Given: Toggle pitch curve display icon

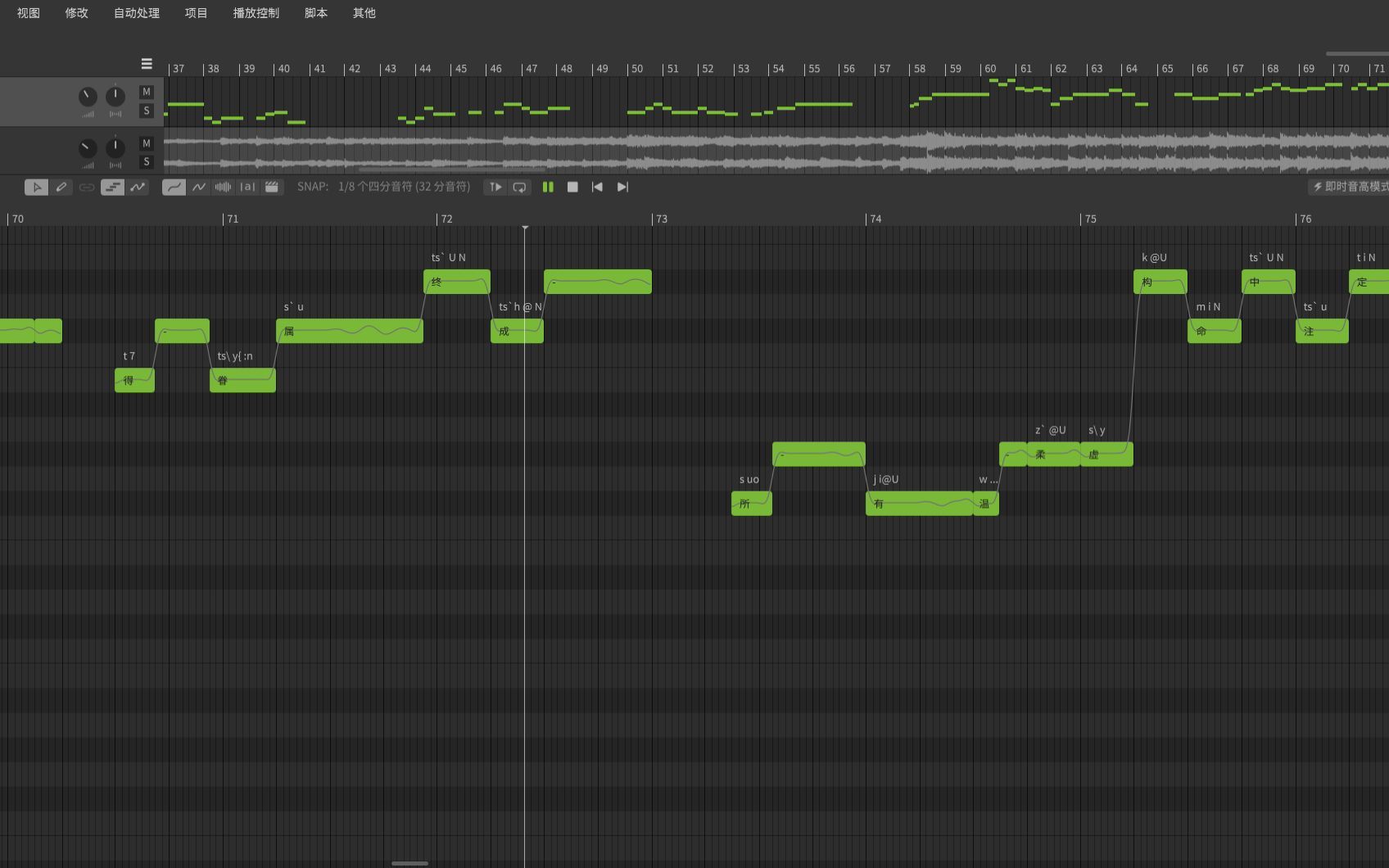Looking at the screenshot, I should [x=174, y=188].
